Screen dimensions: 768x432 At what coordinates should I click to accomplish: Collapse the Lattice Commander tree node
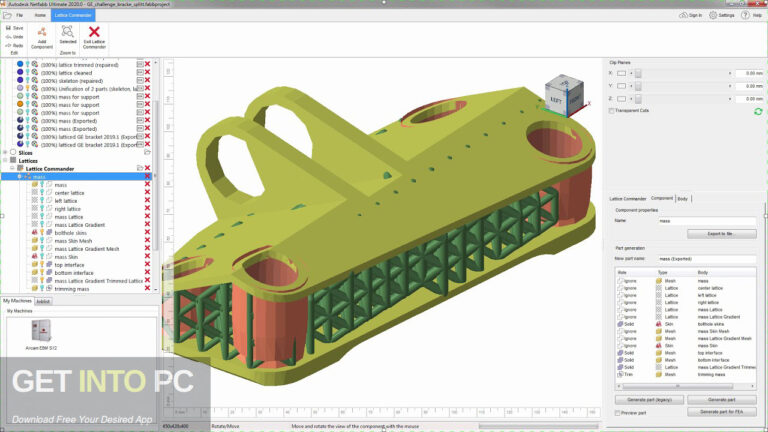pos(13,168)
